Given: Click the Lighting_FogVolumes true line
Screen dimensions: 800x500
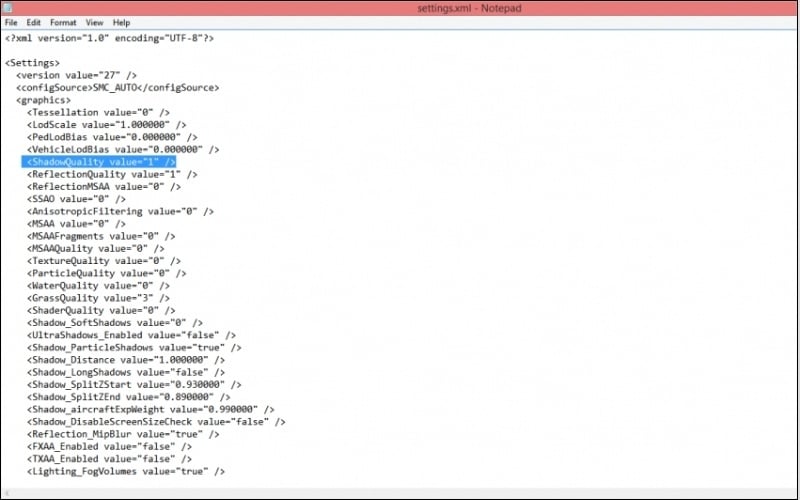Looking at the screenshot, I should 126,471.
